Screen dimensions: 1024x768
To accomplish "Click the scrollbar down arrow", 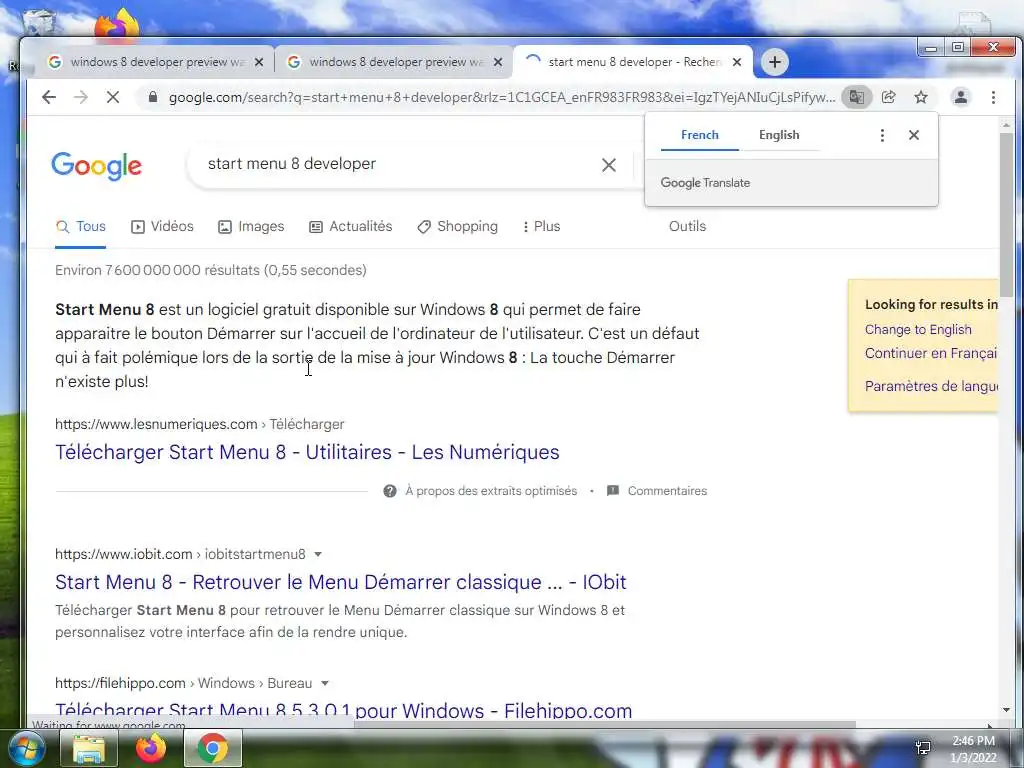I will tap(1006, 710).
